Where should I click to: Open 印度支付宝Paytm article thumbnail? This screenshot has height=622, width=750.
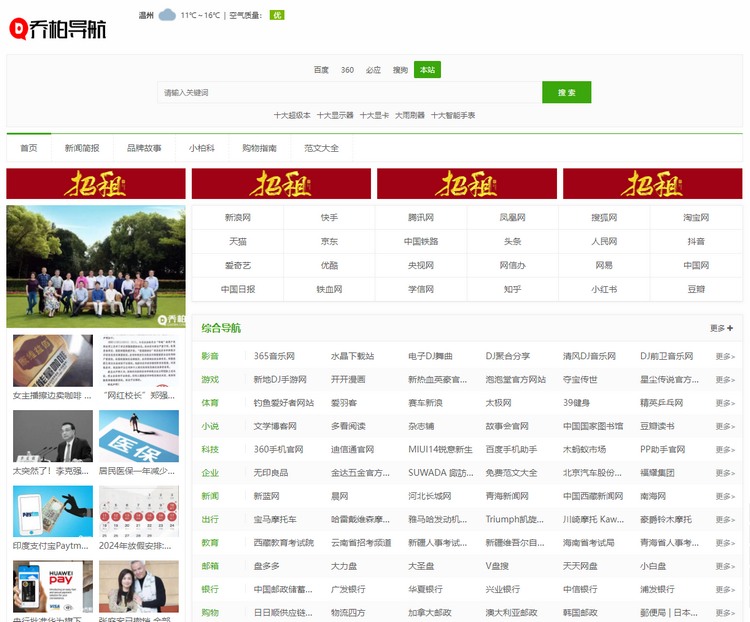pos(53,511)
